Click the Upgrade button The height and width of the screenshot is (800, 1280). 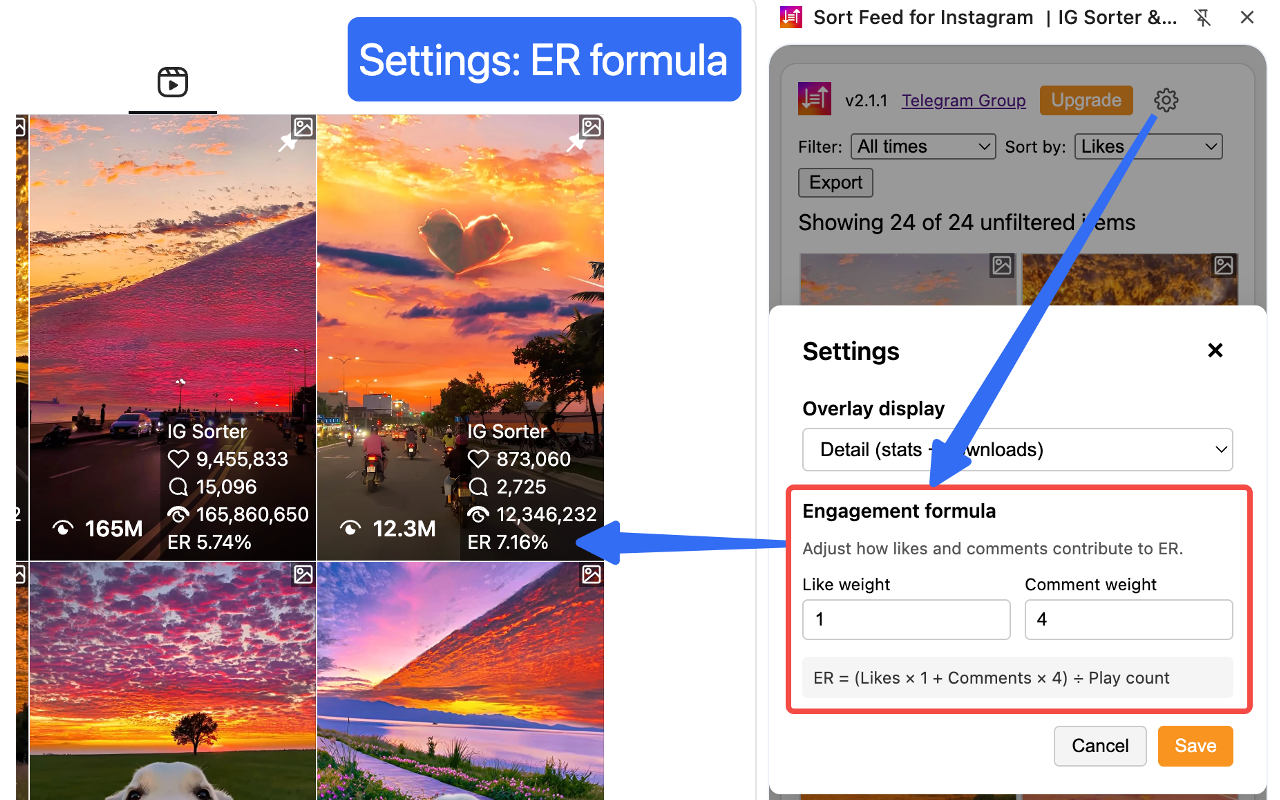pos(1086,100)
